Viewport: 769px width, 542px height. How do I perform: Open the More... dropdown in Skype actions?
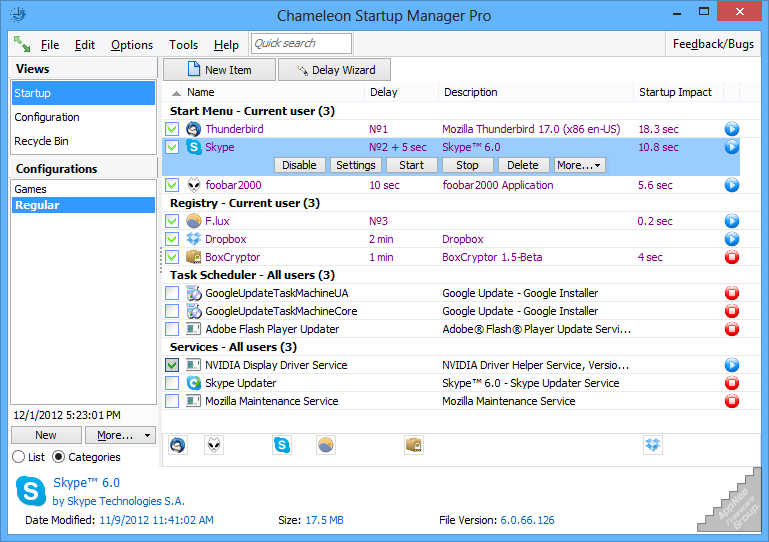point(580,165)
